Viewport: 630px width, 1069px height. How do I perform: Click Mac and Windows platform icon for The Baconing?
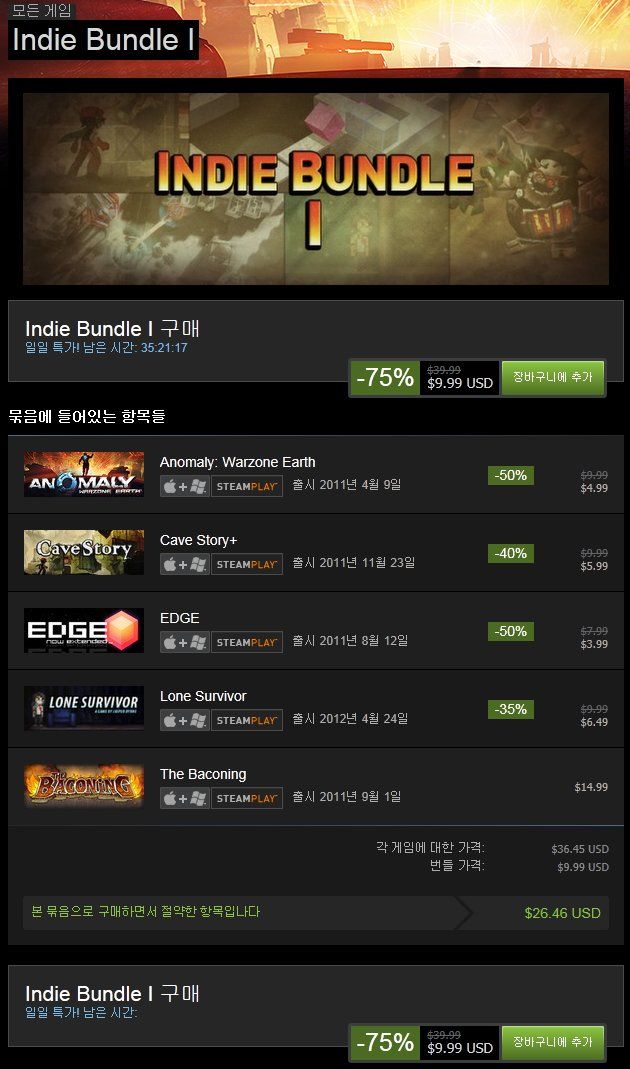185,798
